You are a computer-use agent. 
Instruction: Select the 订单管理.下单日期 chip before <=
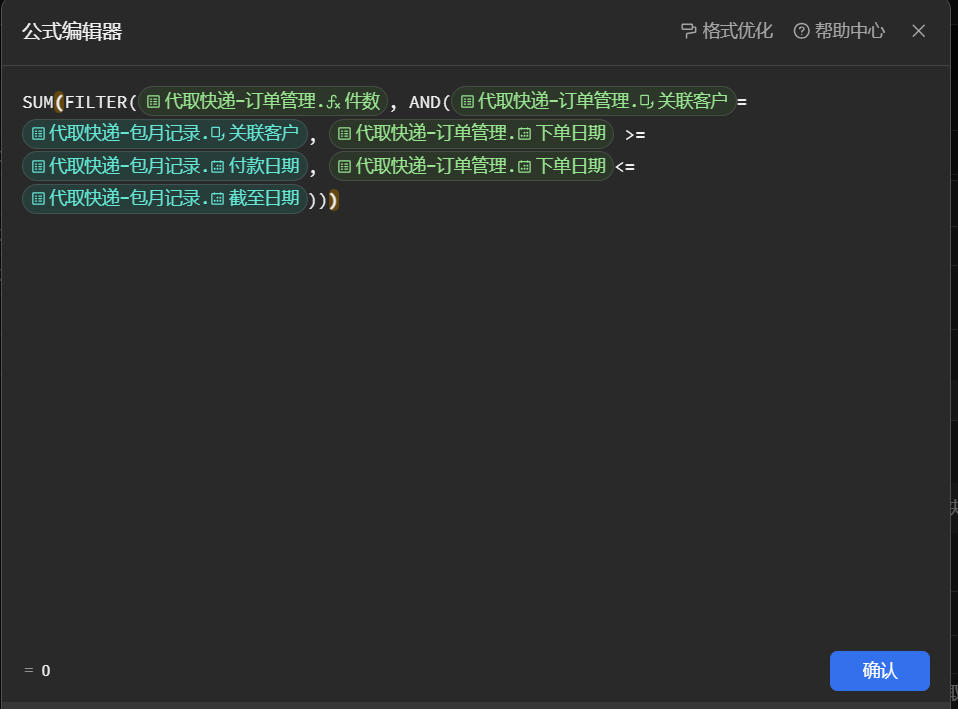pos(471,166)
